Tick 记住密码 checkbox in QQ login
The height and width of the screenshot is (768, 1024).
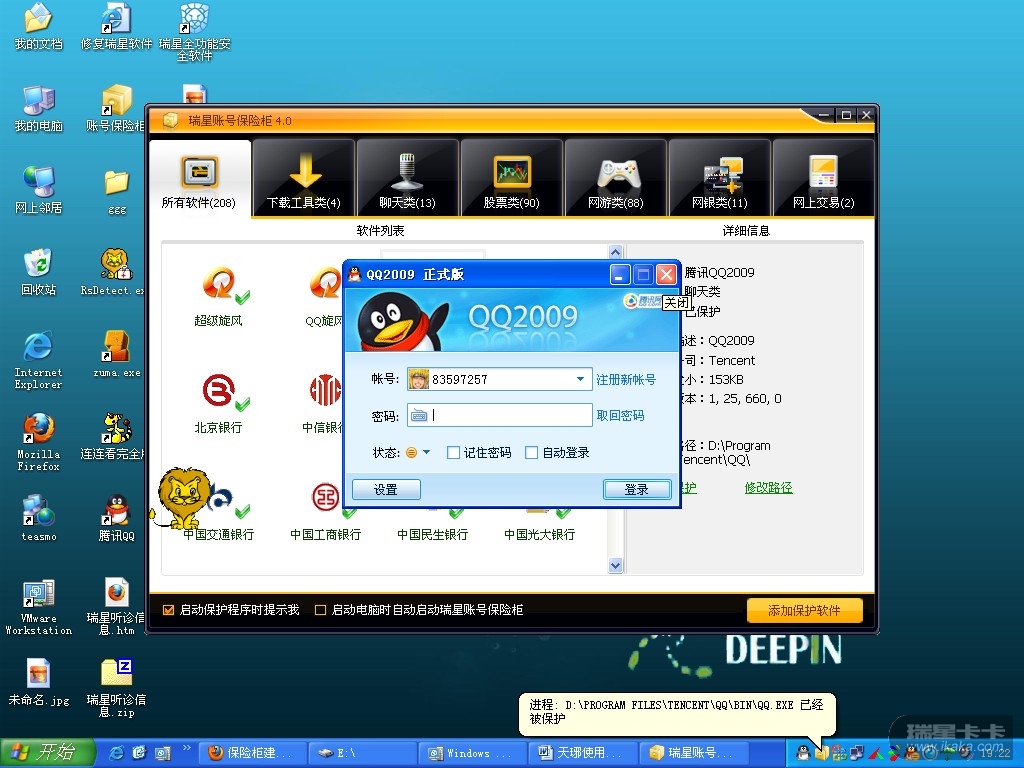[x=453, y=453]
